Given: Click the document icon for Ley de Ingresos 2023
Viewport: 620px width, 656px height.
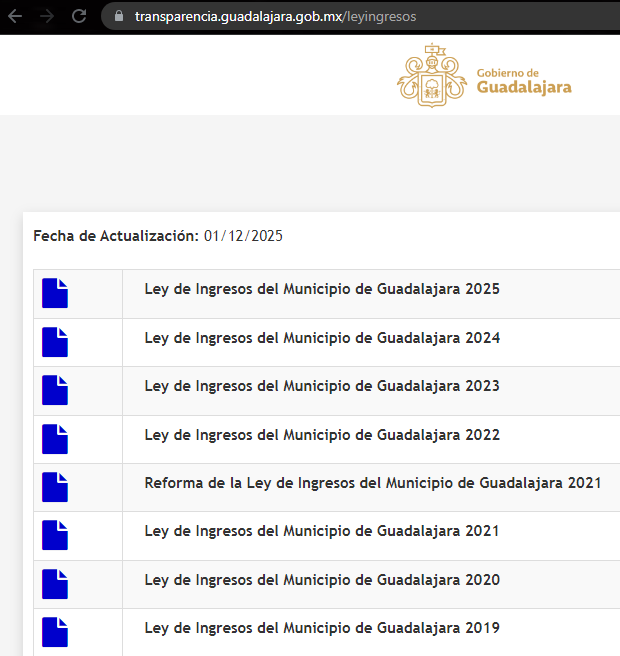Looking at the screenshot, I should coord(55,390).
